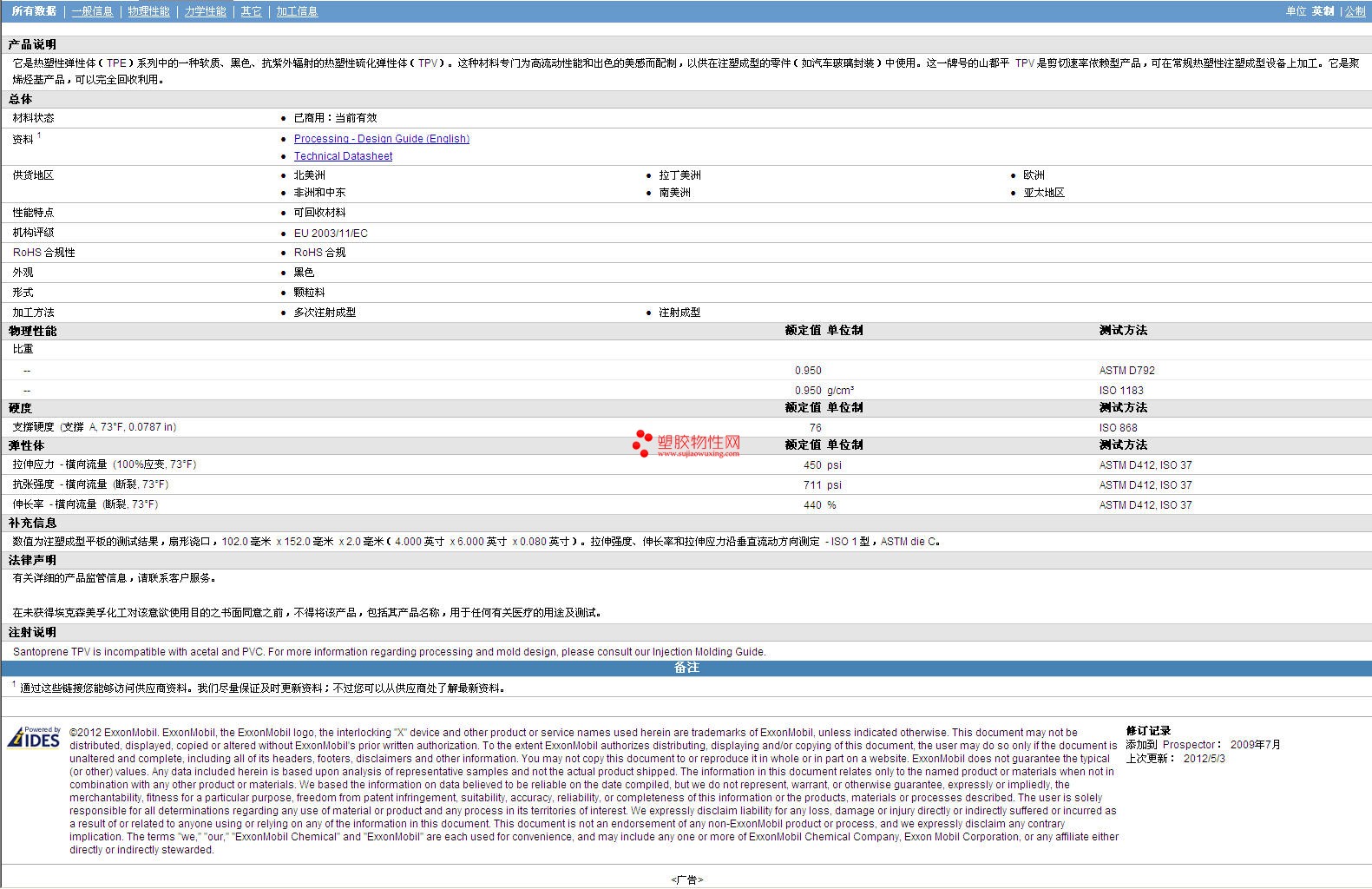Select the 多次注射成型 processing method
This screenshot has height=889, width=1372.
pyautogui.click(x=325, y=313)
